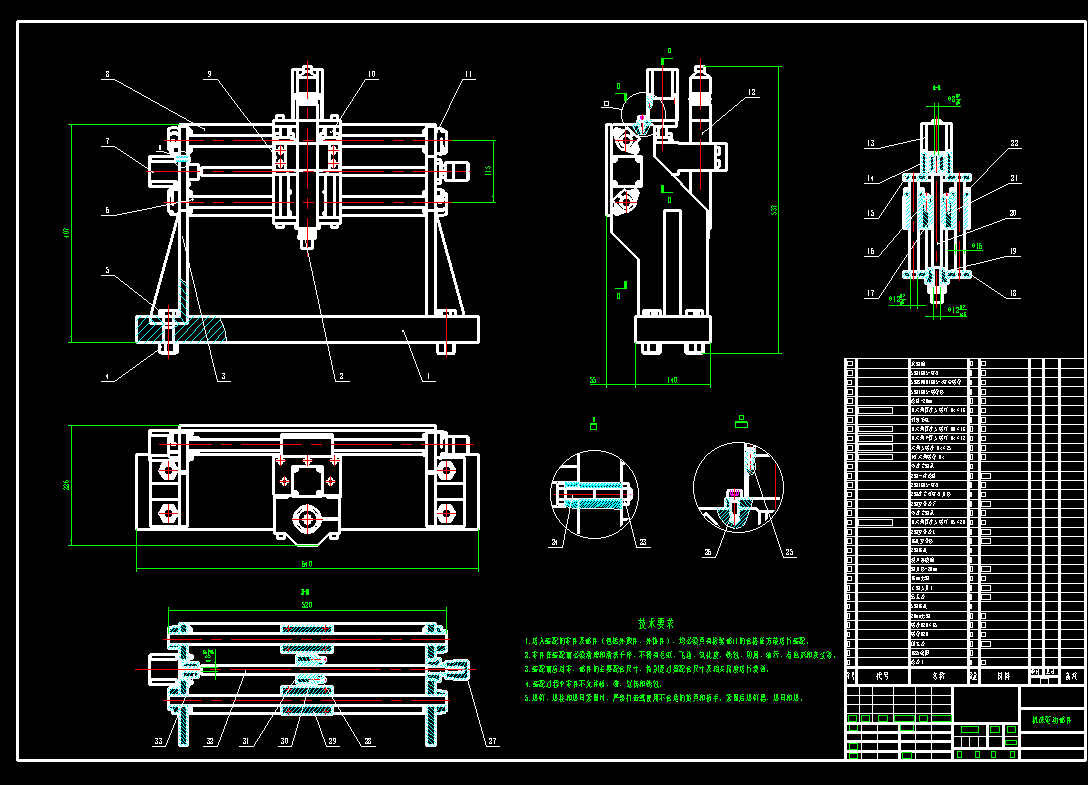1088x785 pixels.
Task: Select part callout number 37
Action: pyautogui.click(x=493, y=741)
